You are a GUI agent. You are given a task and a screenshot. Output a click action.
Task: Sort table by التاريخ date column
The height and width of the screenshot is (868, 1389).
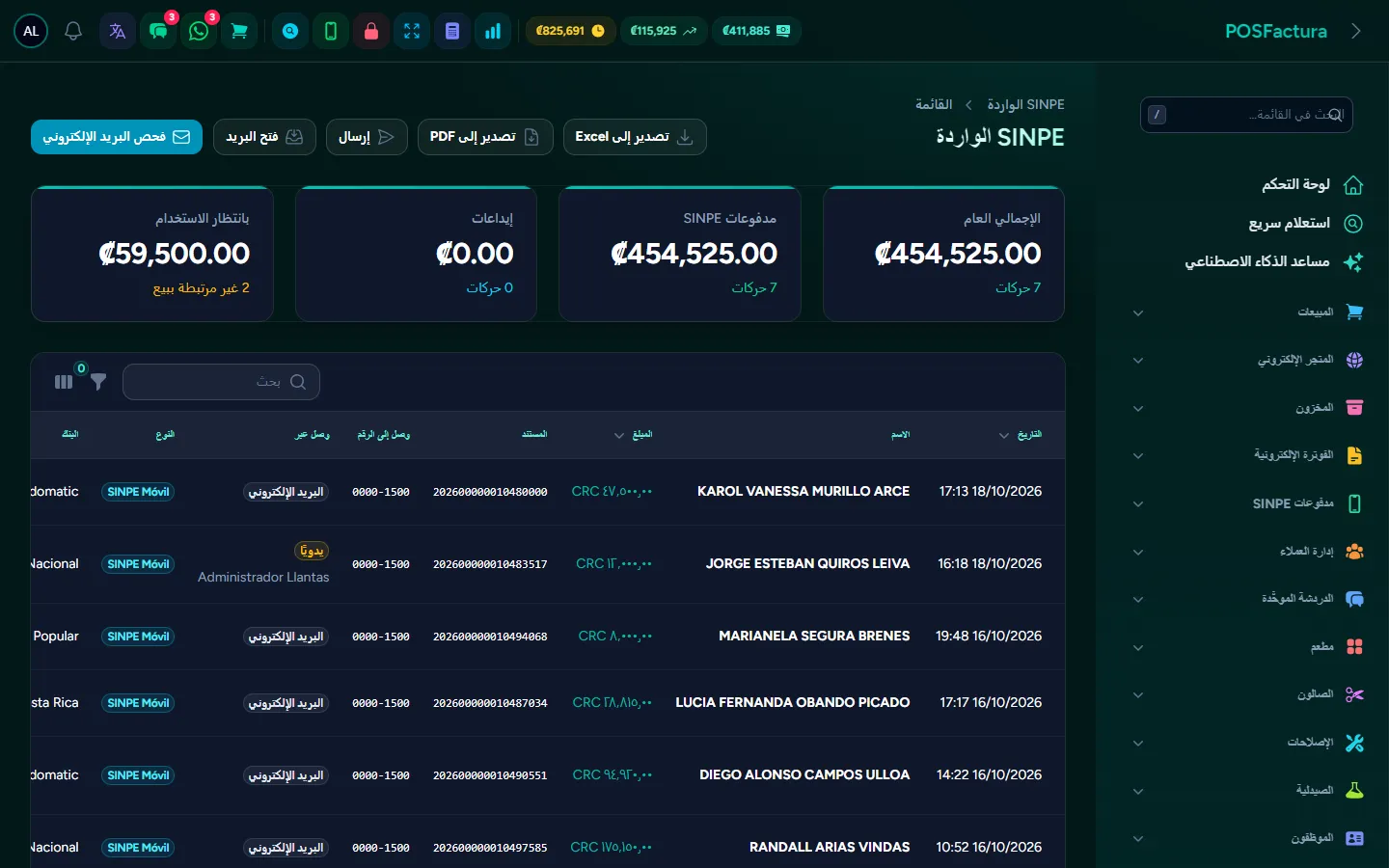pos(1021,435)
